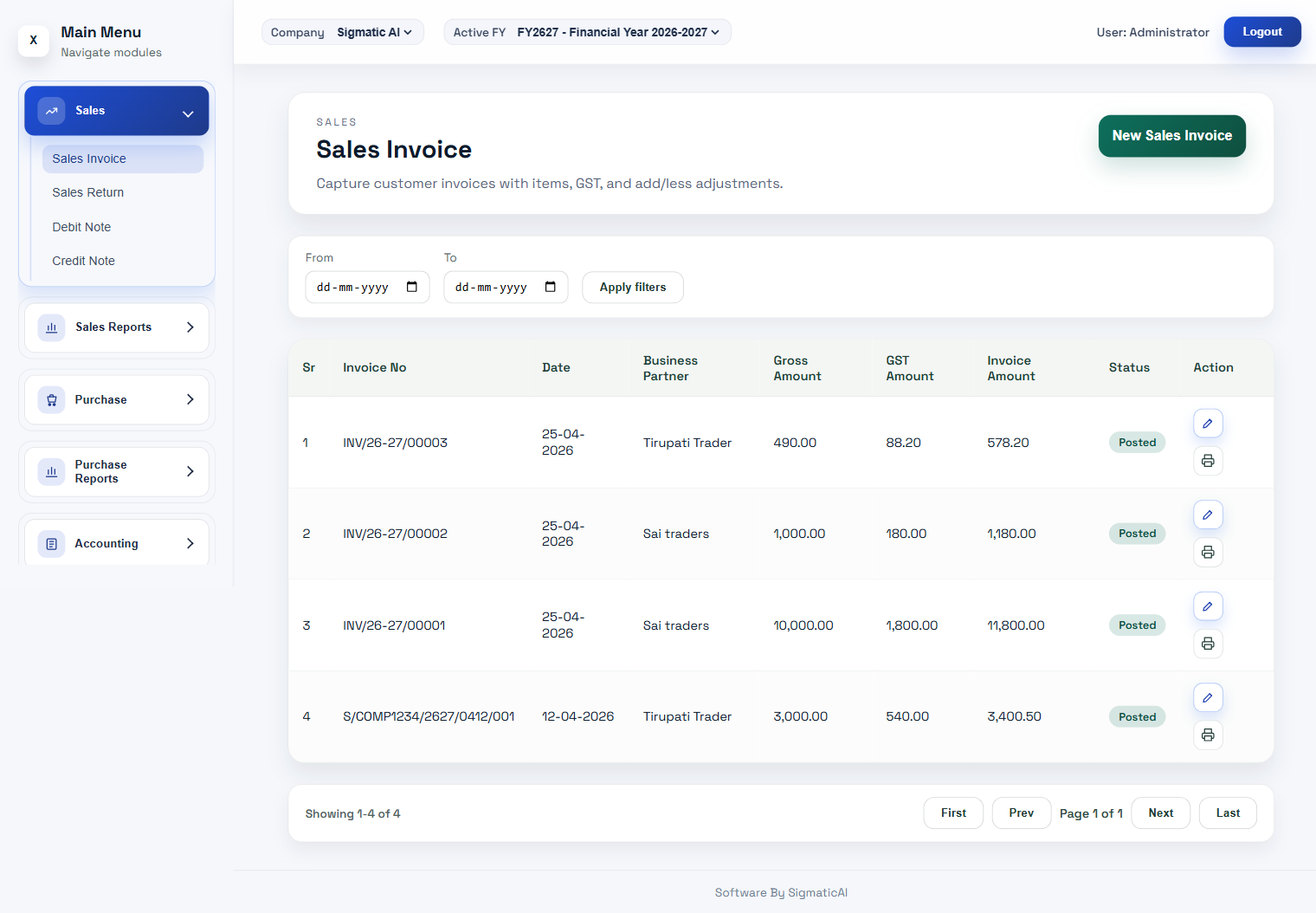Screen dimensions: 1316x913
Task: Click the Accounting ledger icon
Action: point(51,544)
